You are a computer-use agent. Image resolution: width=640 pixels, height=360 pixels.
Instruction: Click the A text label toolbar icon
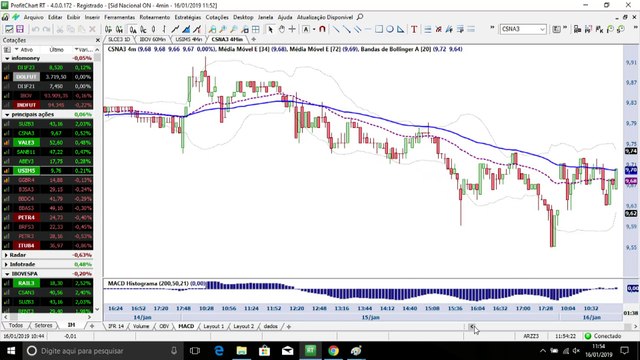point(306,29)
